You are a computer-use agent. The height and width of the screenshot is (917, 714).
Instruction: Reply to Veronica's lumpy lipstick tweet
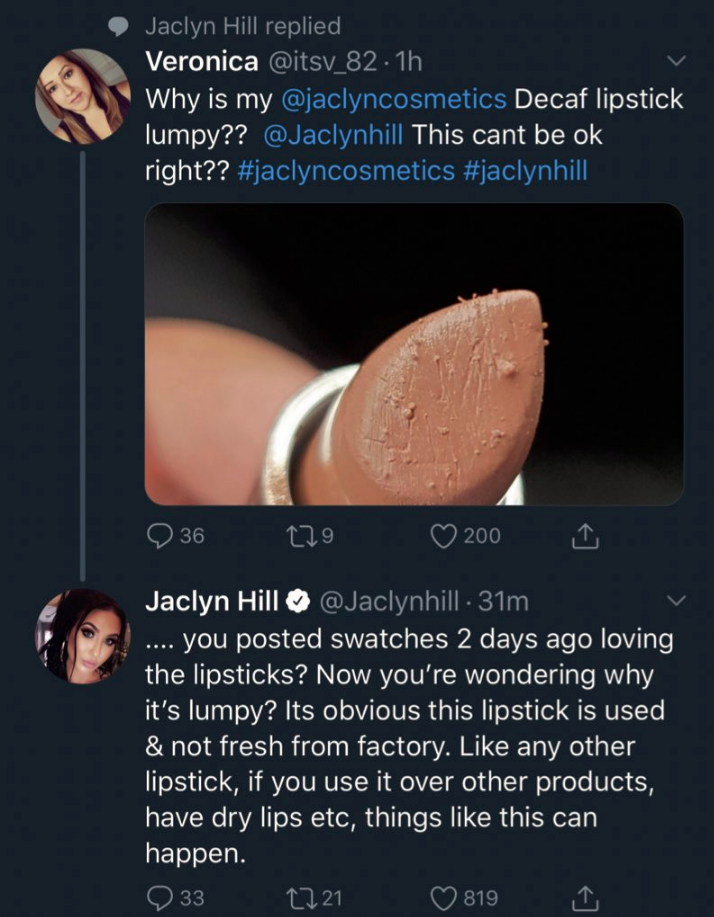(162, 536)
